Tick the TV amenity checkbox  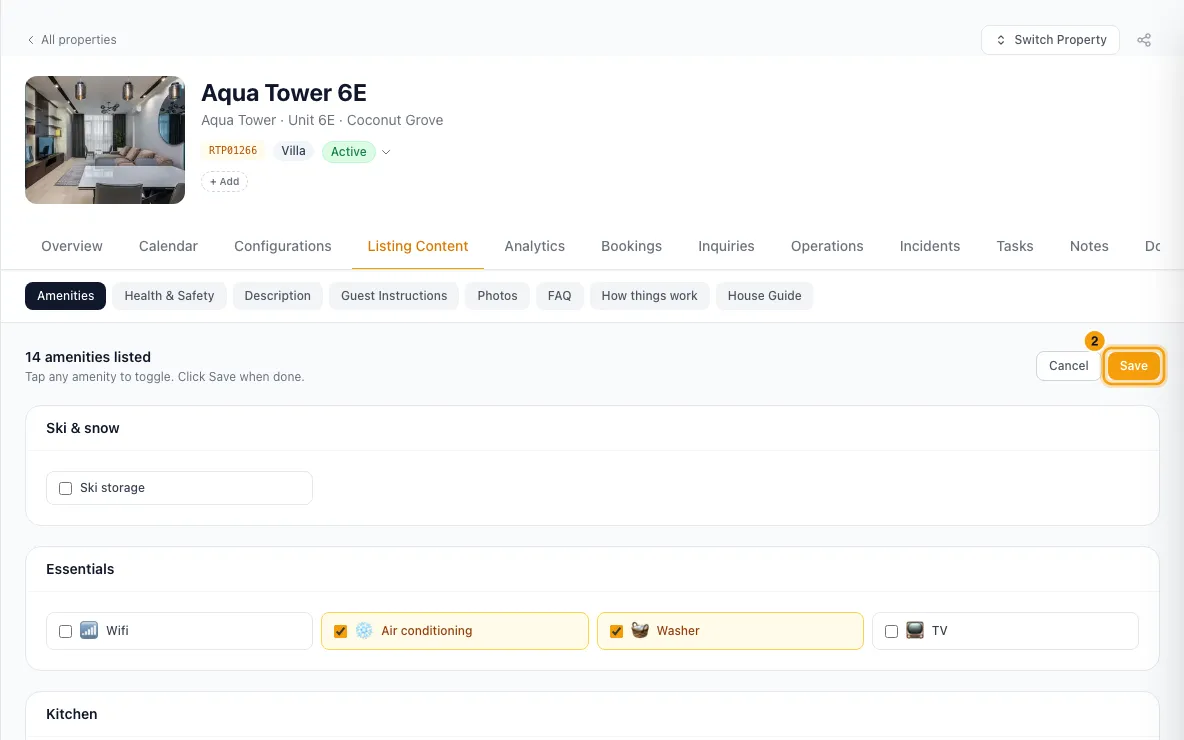[x=891, y=631]
